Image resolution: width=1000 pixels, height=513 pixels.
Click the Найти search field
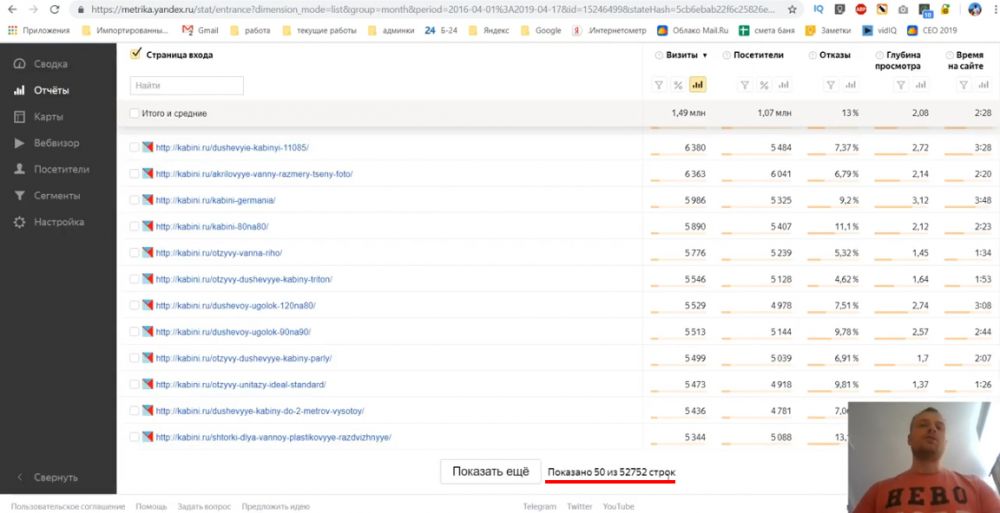click(186, 86)
